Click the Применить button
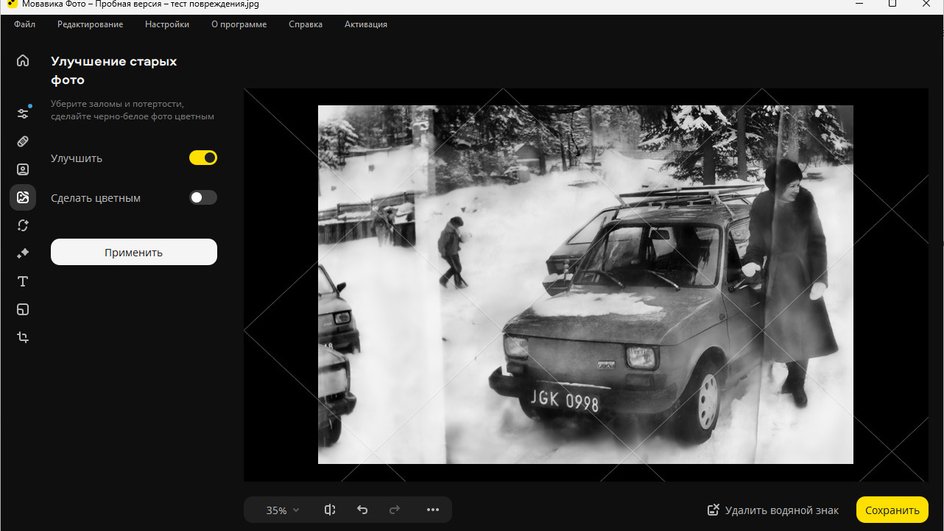944x531 pixels. tap(134, 252)
